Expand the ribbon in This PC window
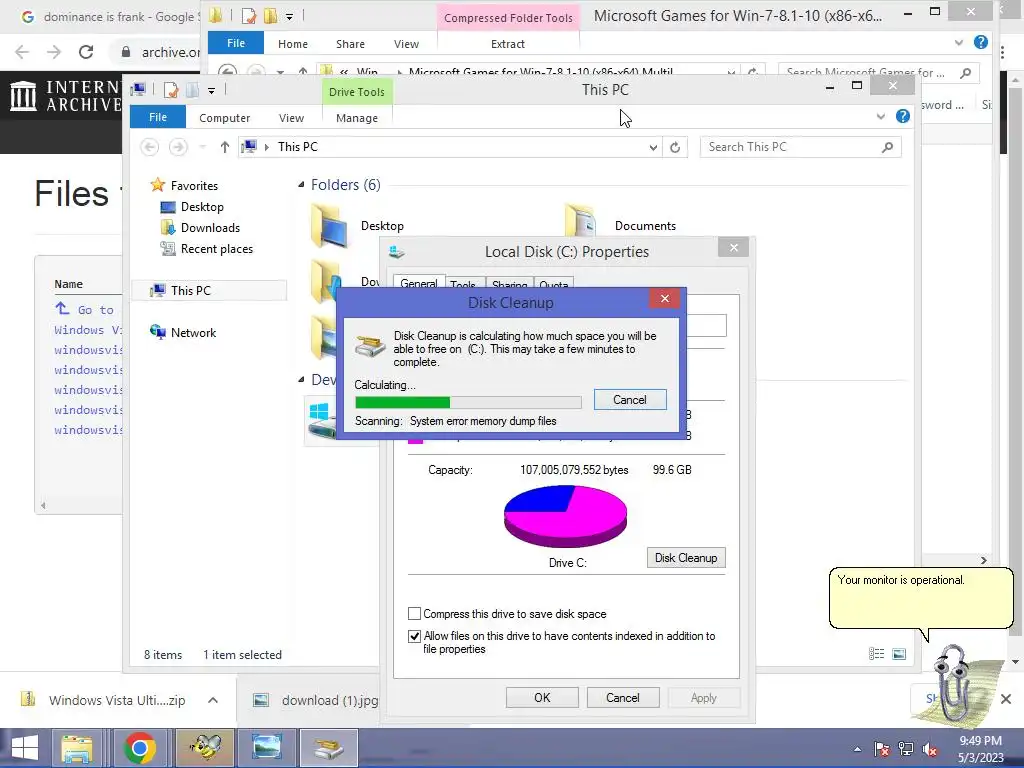Viewport: 1024px width, 768px height. point(880,116)
